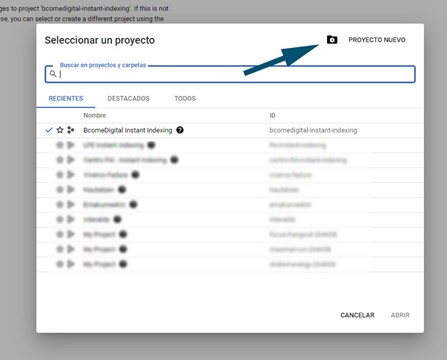Open the manage resources folder-gear icon

tap(332, 40)
